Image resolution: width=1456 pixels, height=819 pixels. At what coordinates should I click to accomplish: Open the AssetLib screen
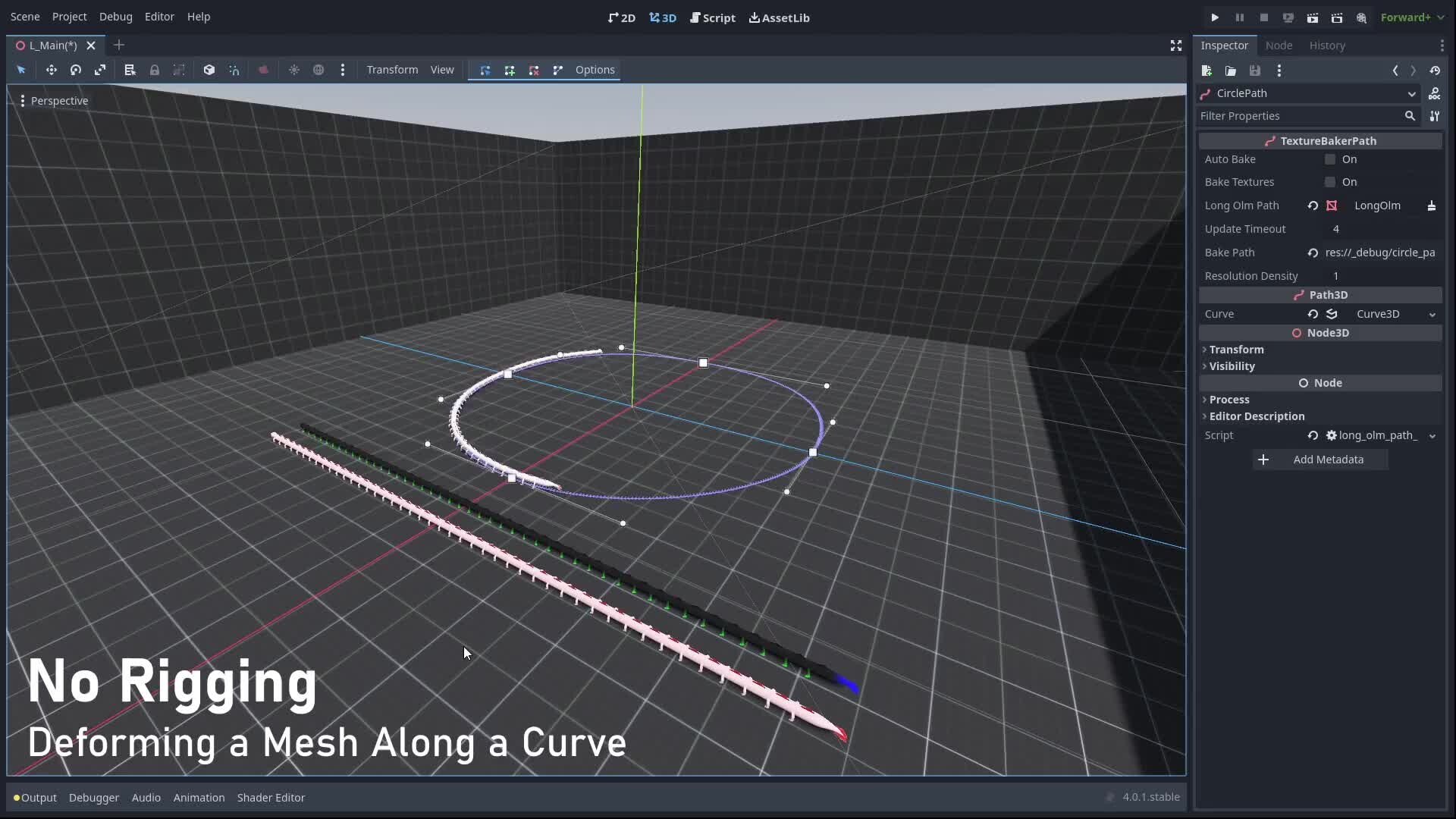[x=779, y=17]
